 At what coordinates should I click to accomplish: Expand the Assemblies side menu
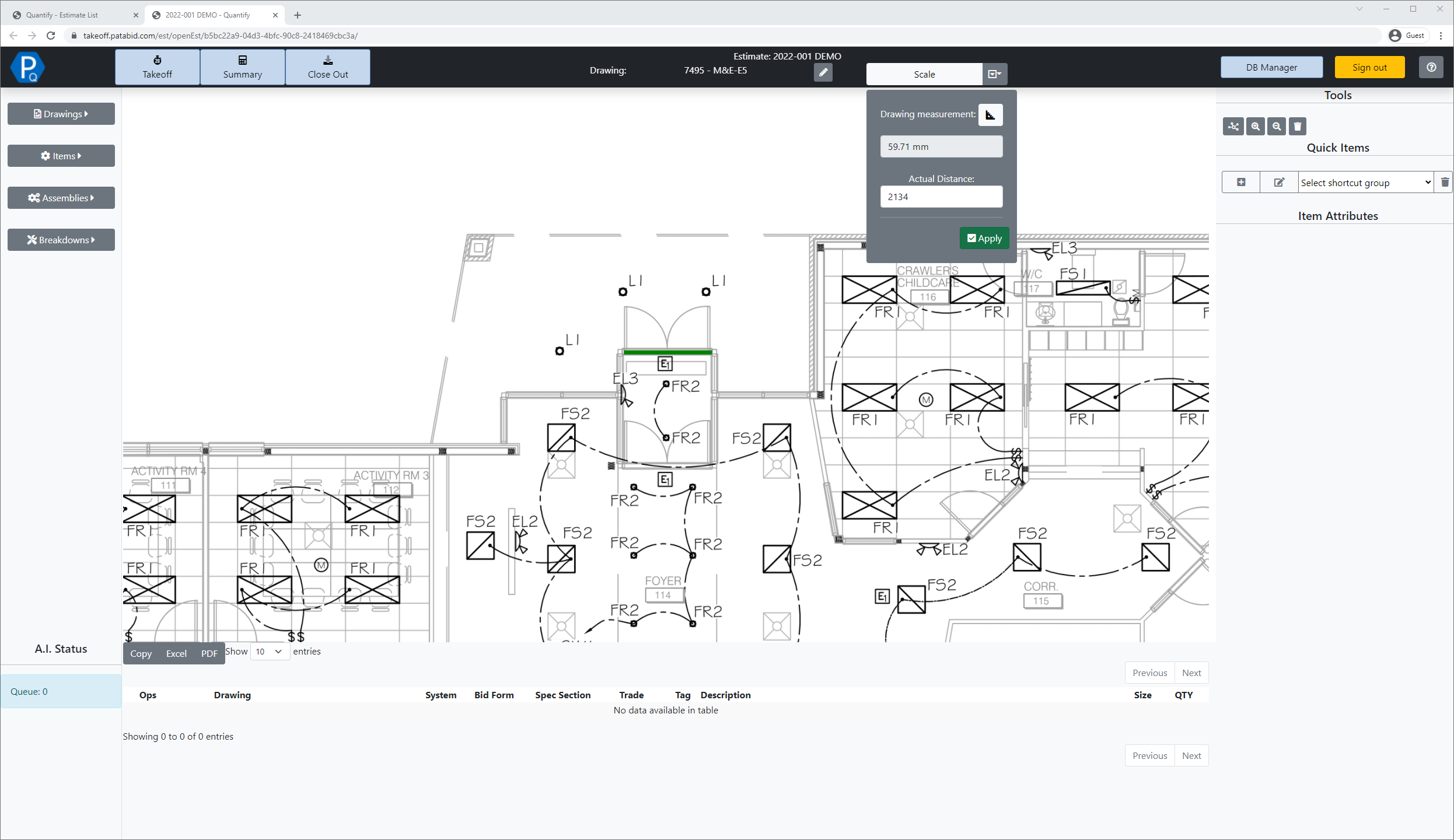pyautogui.click(x=61, y=198)
